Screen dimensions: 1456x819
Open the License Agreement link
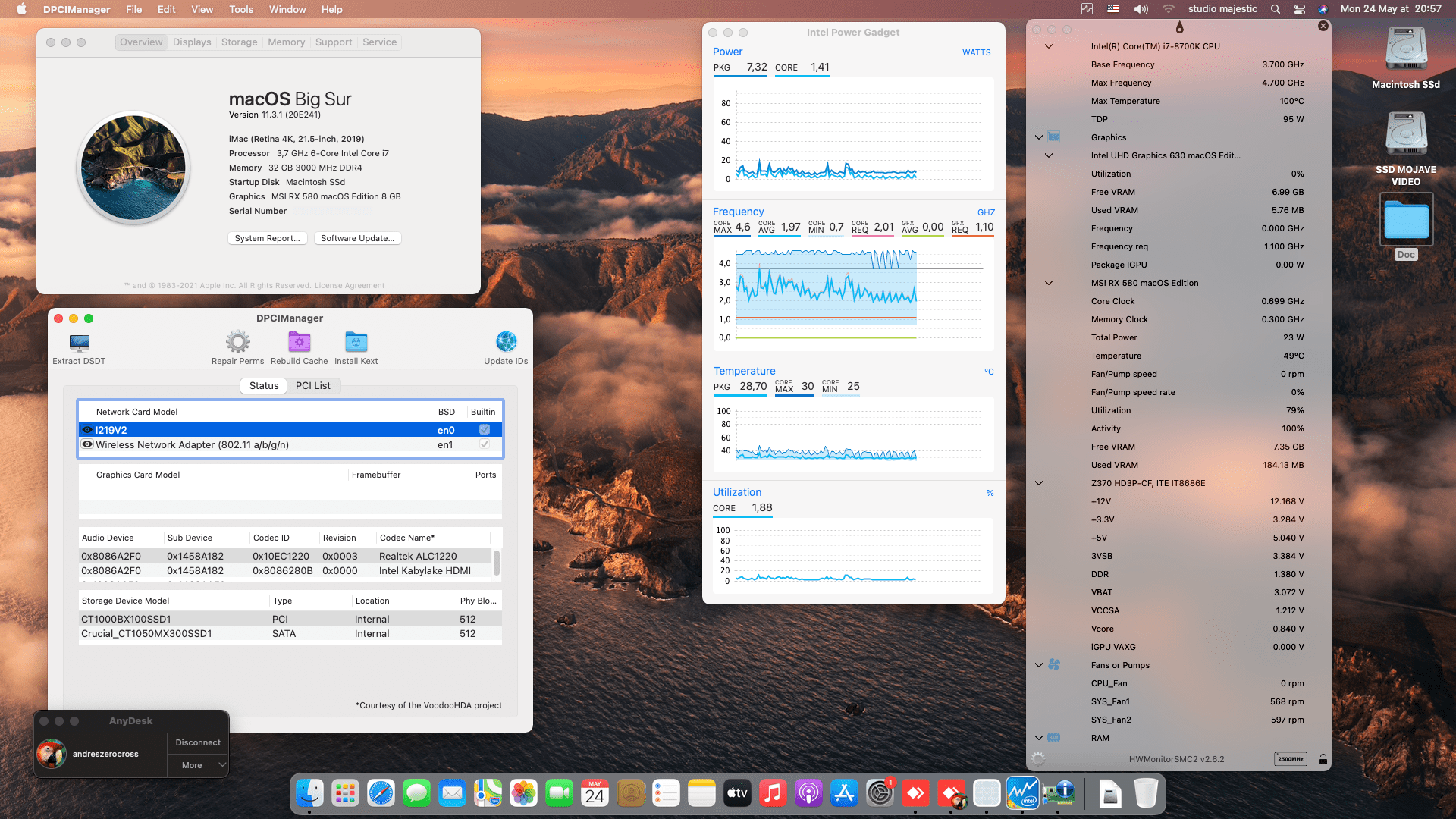point(350,286)
